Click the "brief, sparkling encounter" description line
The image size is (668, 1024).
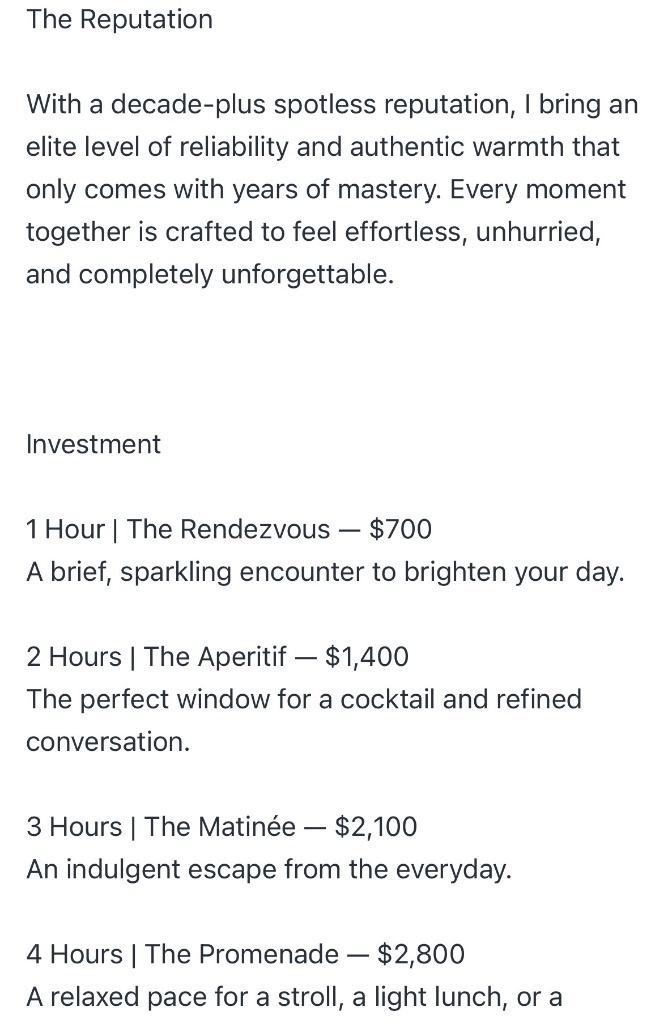[x=324, y=572]
